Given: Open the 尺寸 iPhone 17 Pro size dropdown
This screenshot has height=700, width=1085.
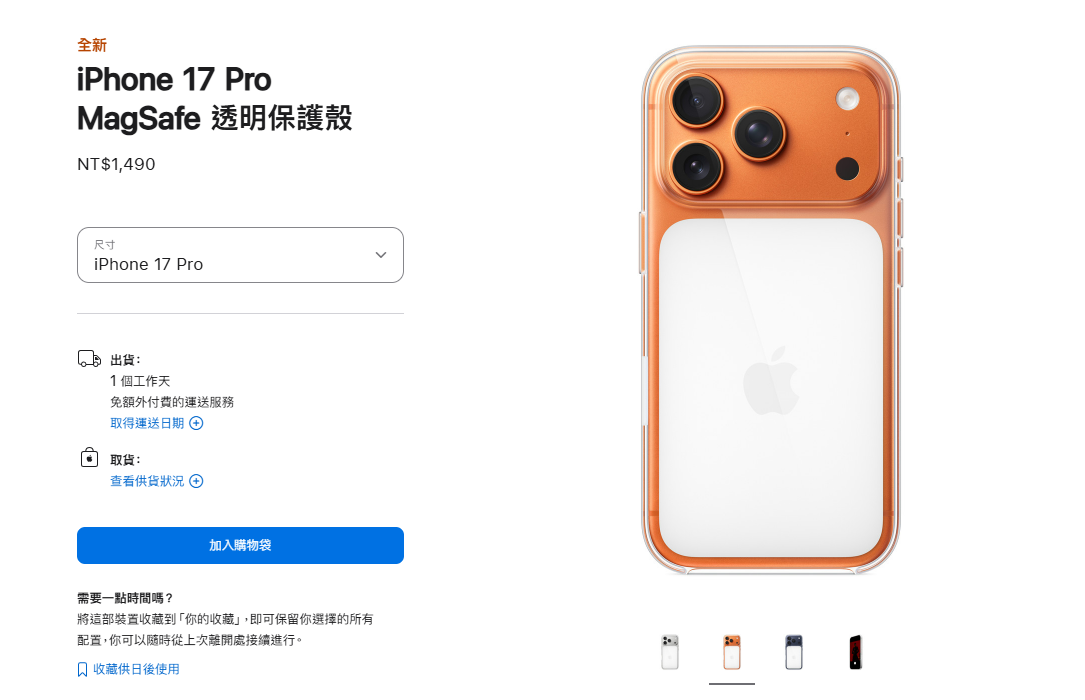Looking at the screenshot, I should pos(240,255).
